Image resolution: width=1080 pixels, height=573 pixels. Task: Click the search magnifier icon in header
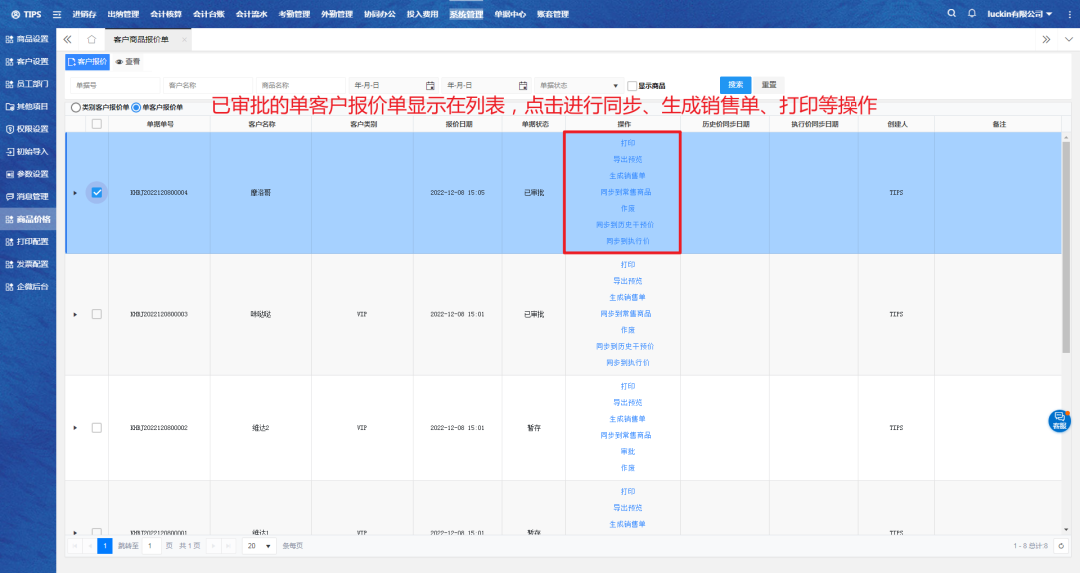pyautogui.click(x=951, y=13)
